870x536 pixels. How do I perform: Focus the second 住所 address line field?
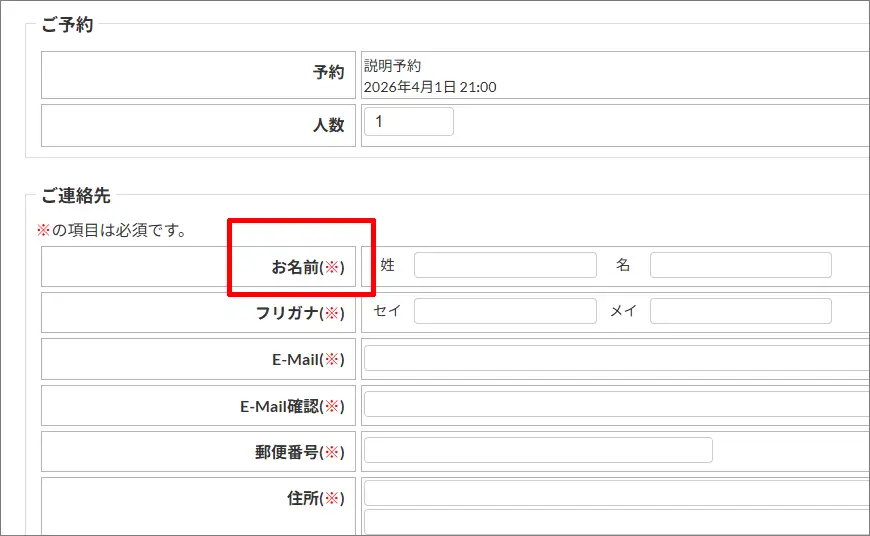[616, 523]
